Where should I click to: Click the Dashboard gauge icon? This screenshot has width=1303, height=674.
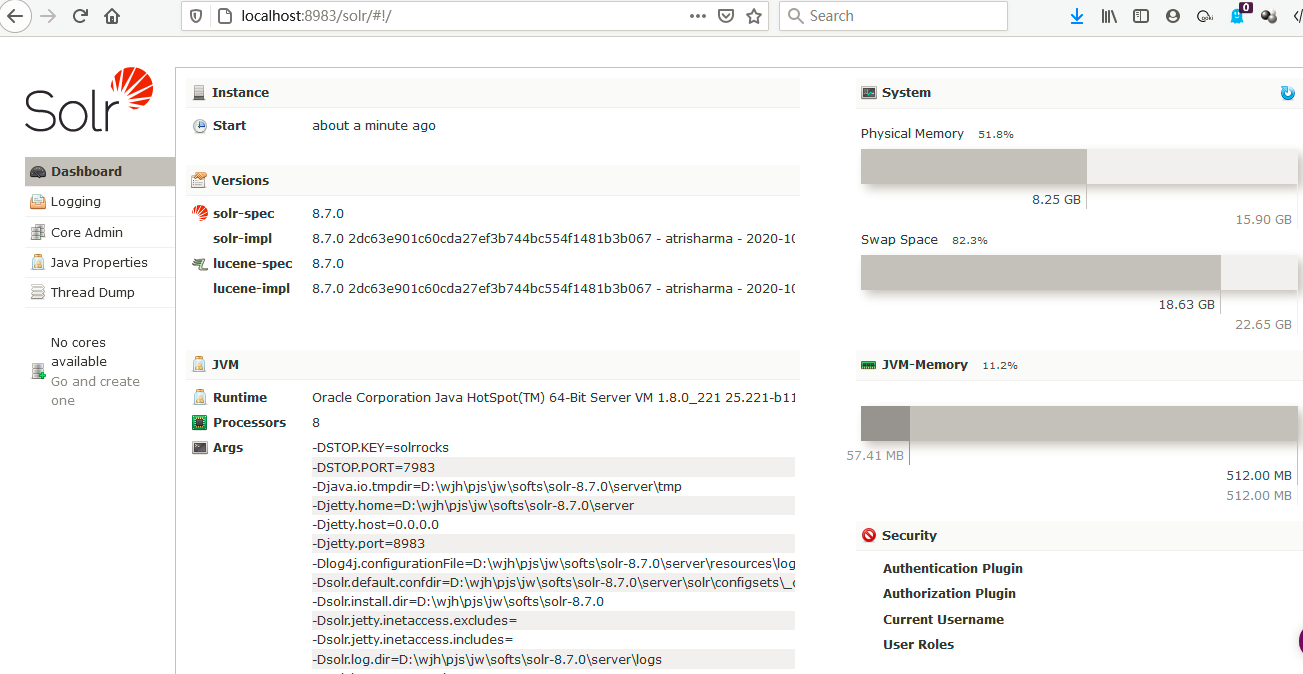(38, 172)
